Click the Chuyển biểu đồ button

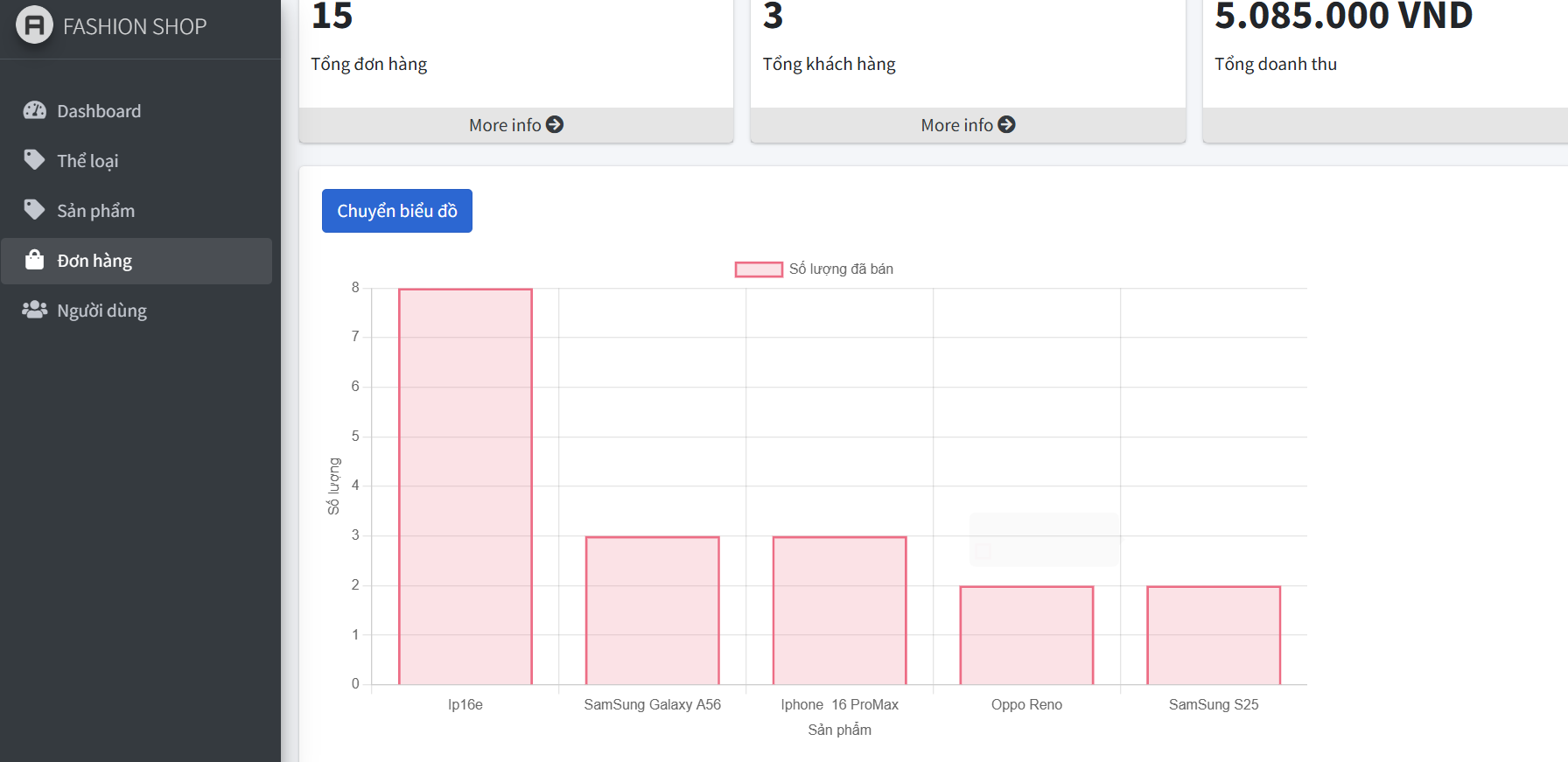pyautogui.click(x=397, y=211)
